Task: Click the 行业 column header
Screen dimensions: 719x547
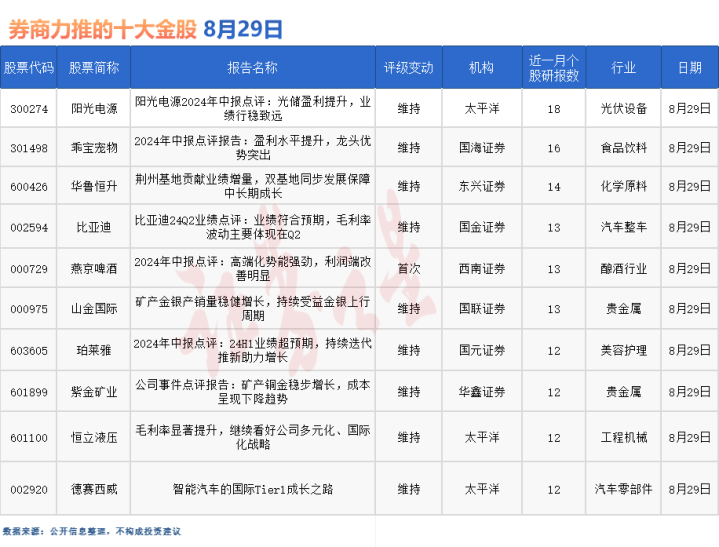Action: pyautogui.click(x=623, y=68)
